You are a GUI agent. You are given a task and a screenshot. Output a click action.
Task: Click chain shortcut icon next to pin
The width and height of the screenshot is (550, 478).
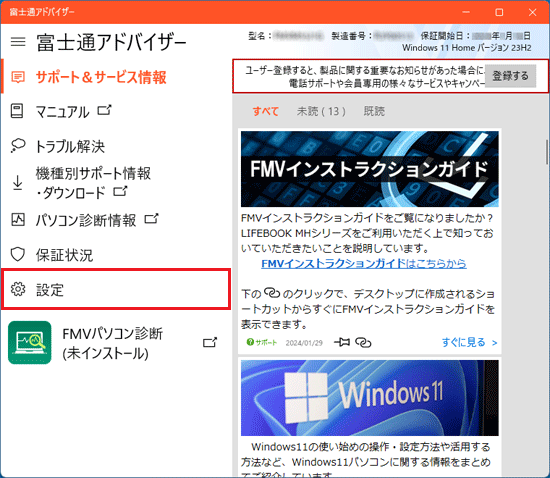[x=363, y=342]
